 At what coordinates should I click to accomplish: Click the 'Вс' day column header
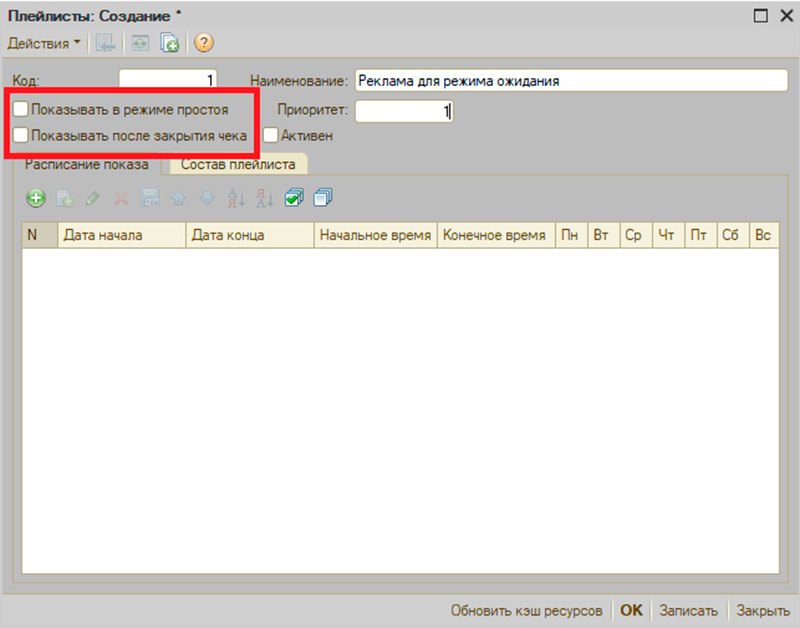(x=764, y=235)
